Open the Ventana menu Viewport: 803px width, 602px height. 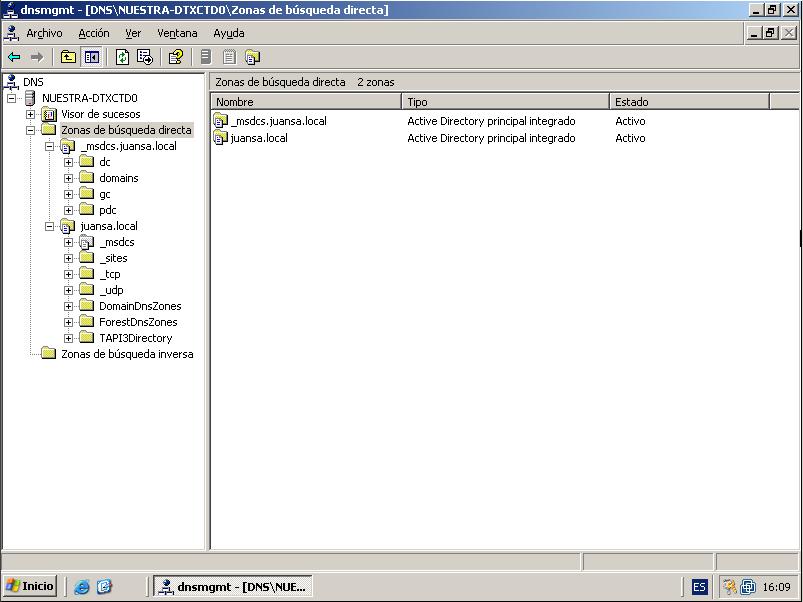click(177, 33)
